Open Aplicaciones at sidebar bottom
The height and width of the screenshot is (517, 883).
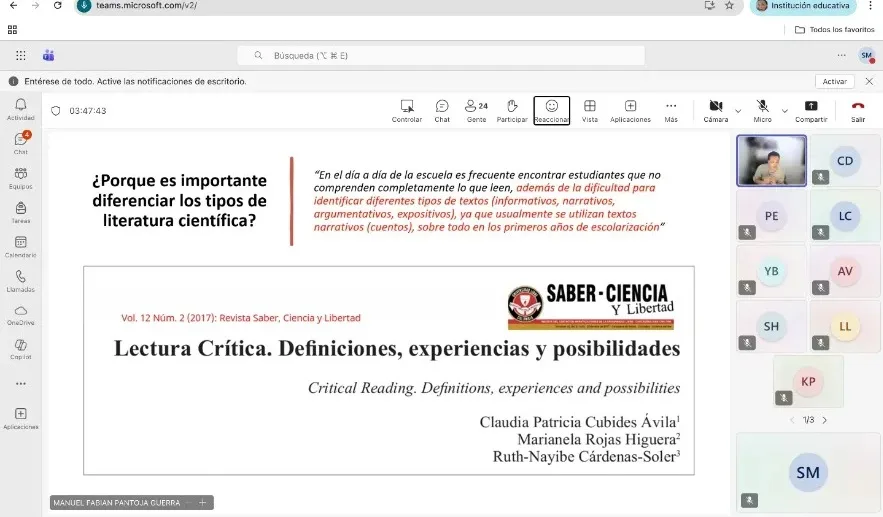21,418
